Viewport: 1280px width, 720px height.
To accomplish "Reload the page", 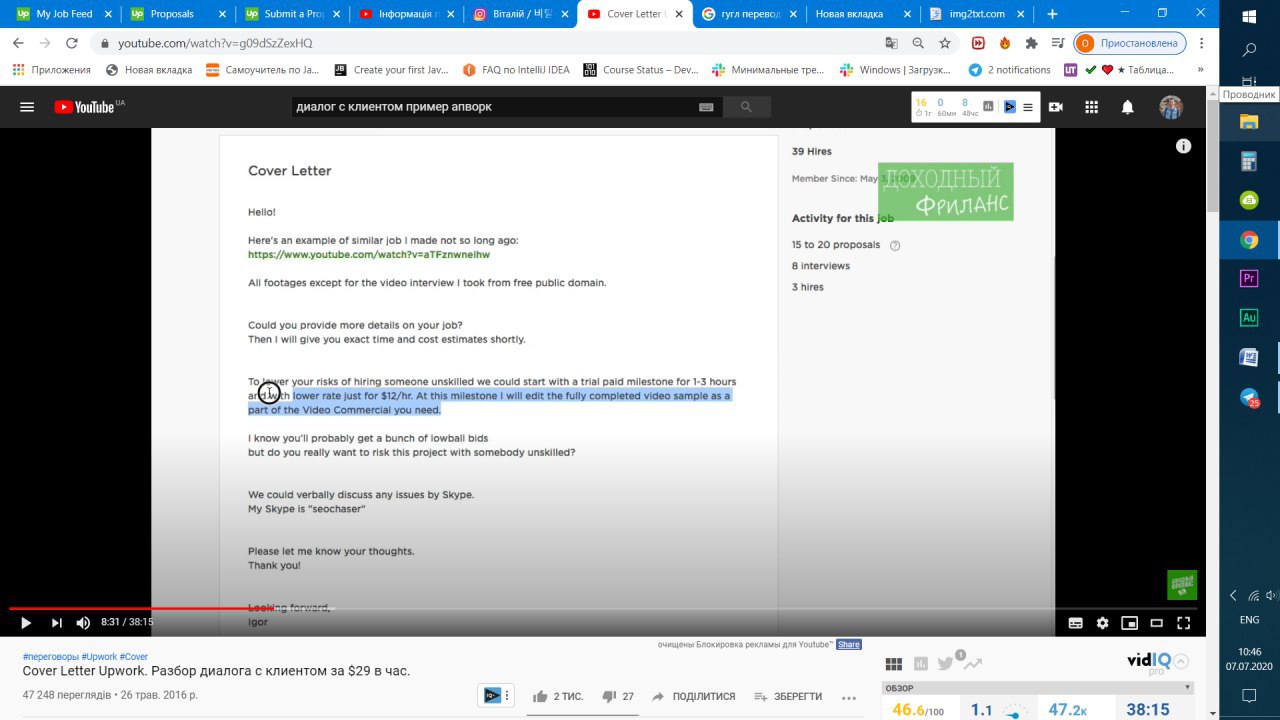I will point(72,43).
